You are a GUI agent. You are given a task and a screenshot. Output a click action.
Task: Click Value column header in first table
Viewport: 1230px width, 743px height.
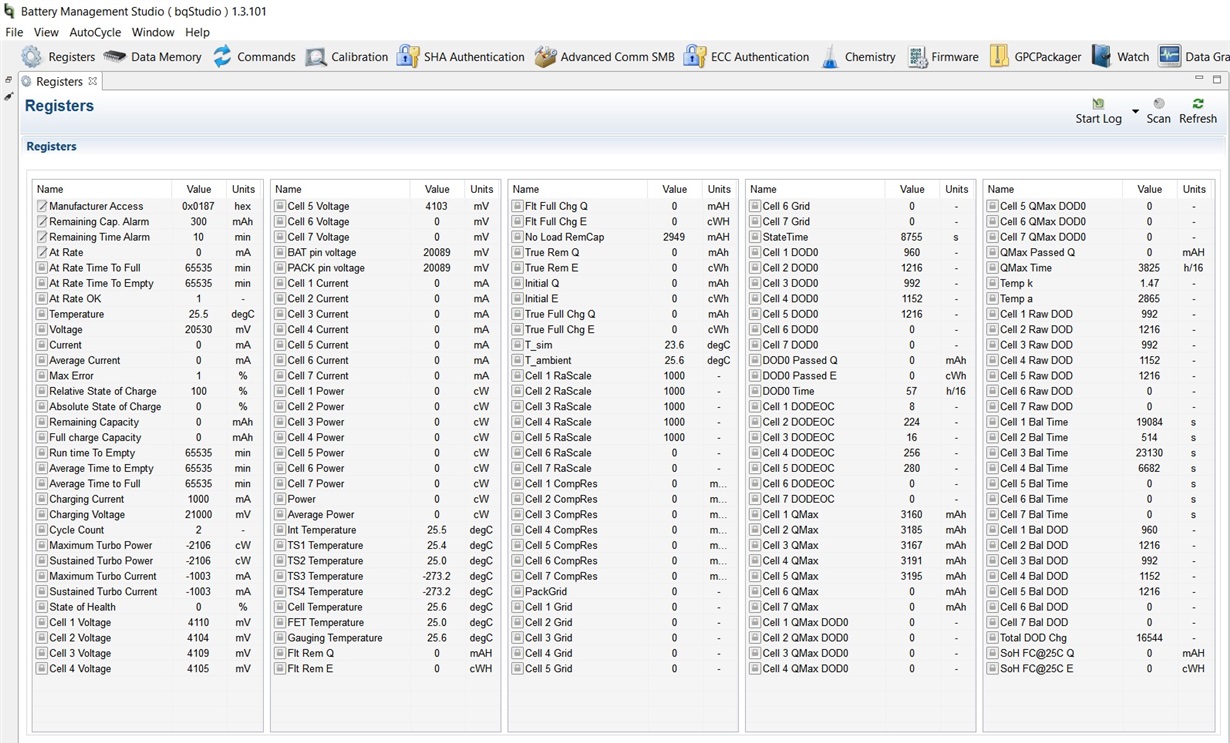click(x=199, y=189)
